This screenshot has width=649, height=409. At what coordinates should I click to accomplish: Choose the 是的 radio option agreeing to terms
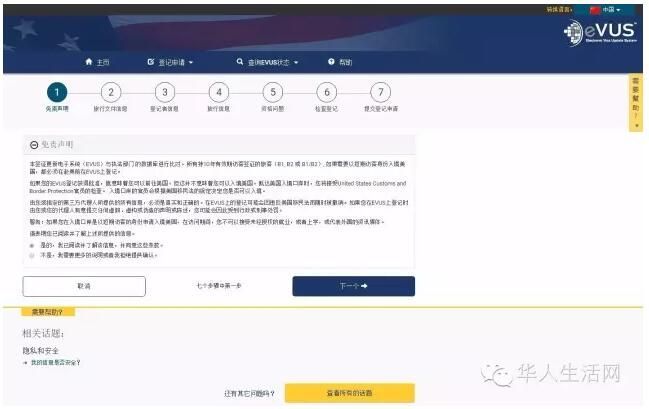click(x=32, y=245)
